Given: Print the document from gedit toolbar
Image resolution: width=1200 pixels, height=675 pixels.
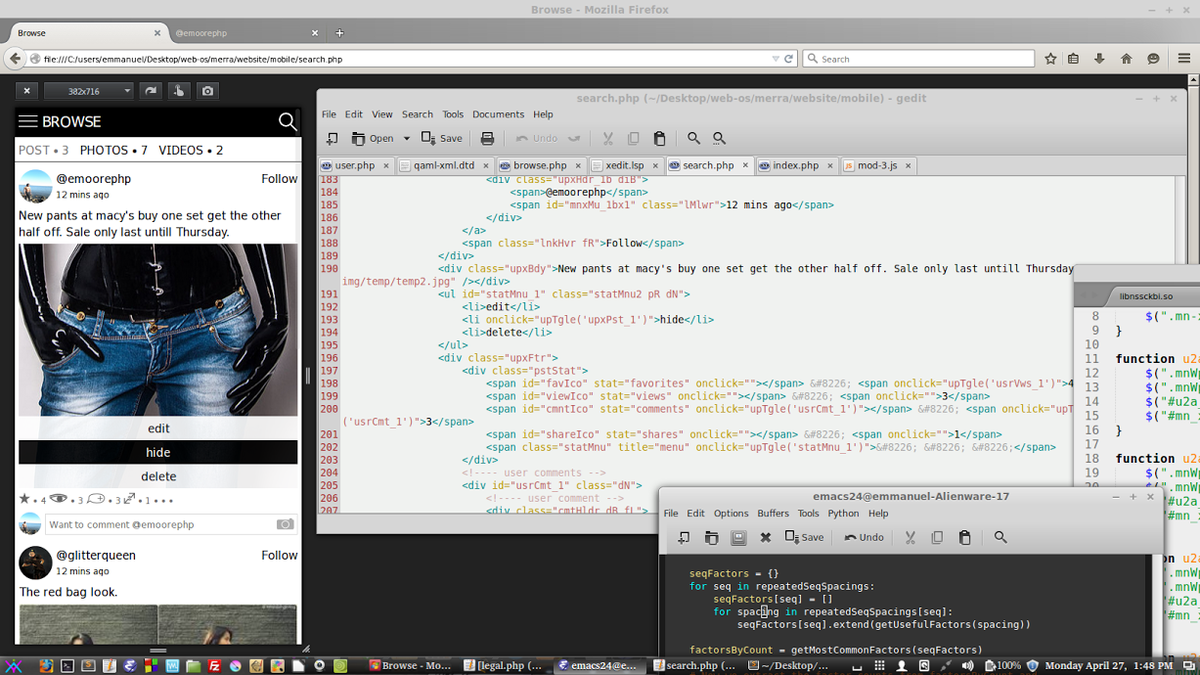Looking at the screenshot, I should (x=488, y=138).
